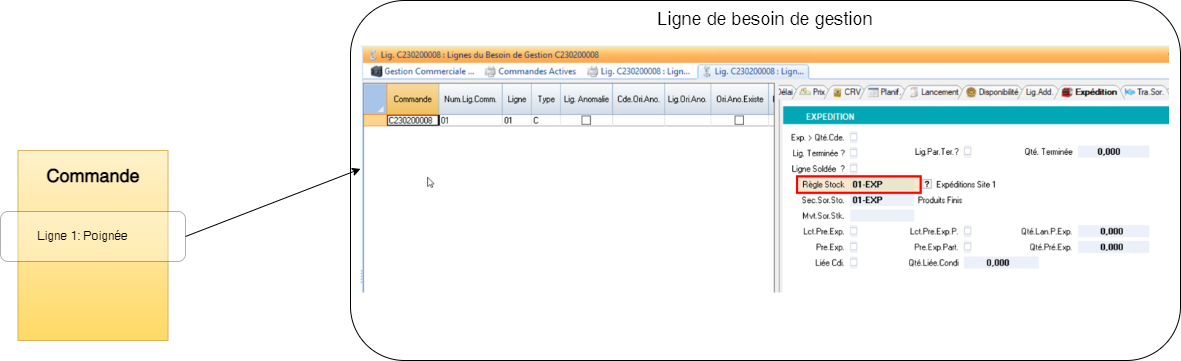The width and height of the screenshot is (1181, 361).
Task: Click the Qté. Terminée value field
Action: pos(1113,152)
